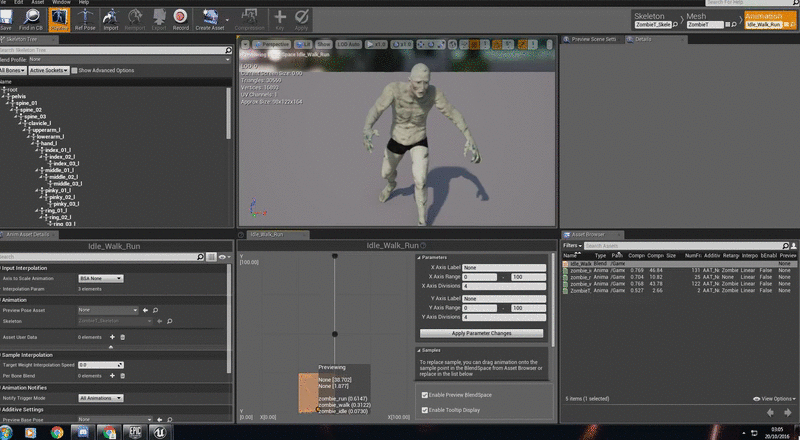Click the X Axis Label input field
Viewport: 800px width, 440px height.
point(504,268)
